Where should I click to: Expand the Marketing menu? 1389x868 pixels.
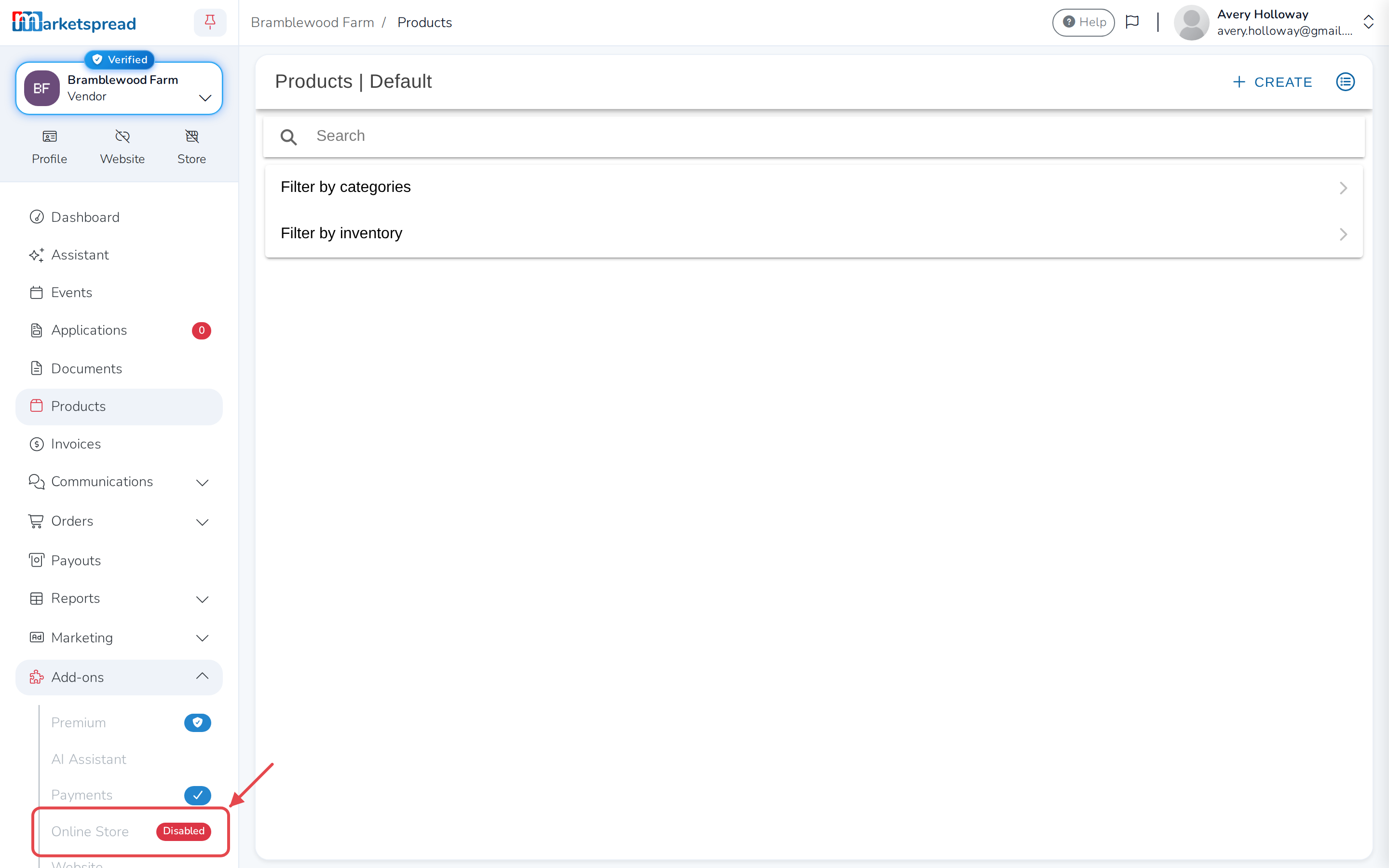click(x=120, y=638)
